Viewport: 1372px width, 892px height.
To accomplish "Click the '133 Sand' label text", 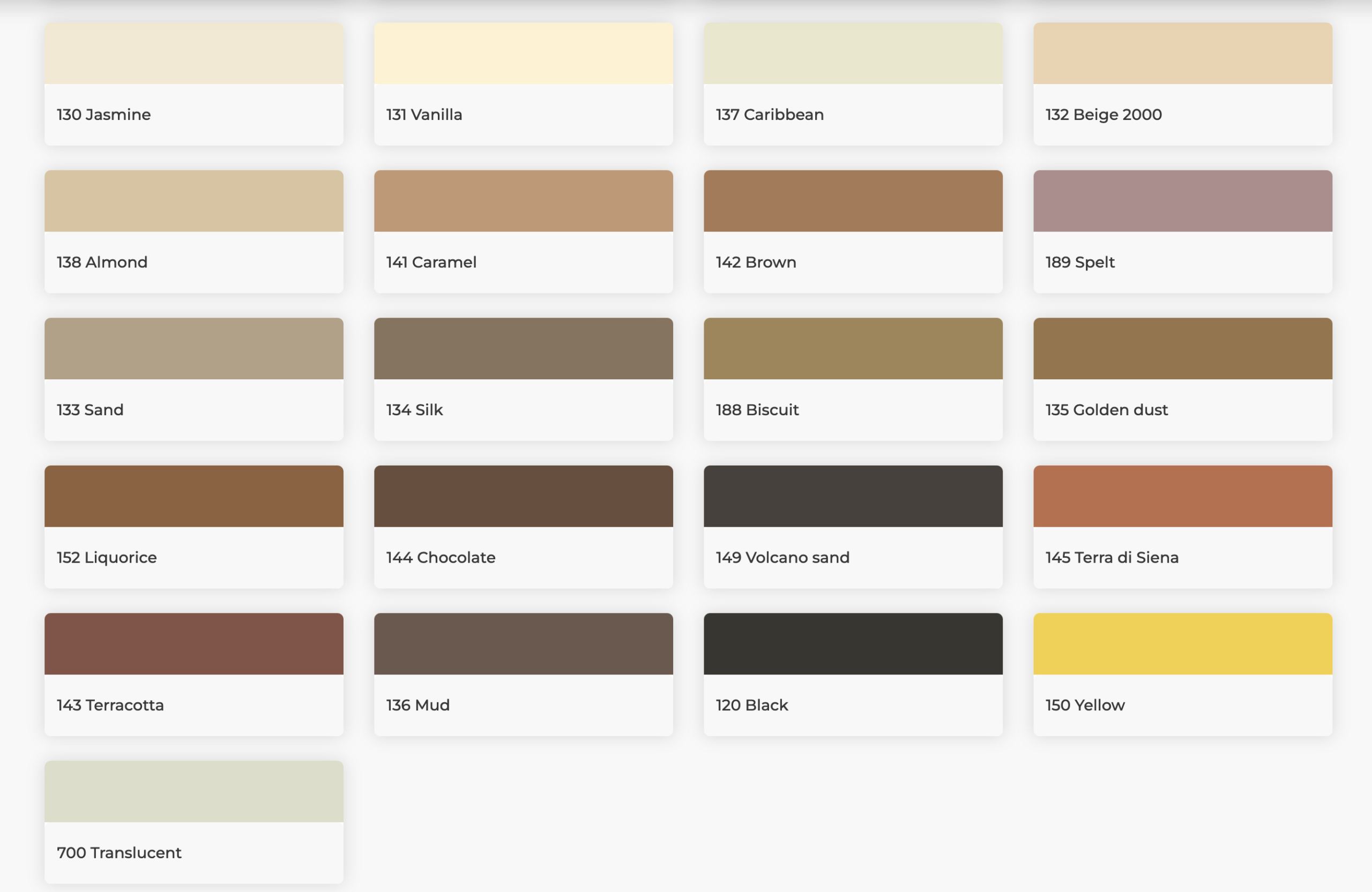I will [x=90, y=410].
